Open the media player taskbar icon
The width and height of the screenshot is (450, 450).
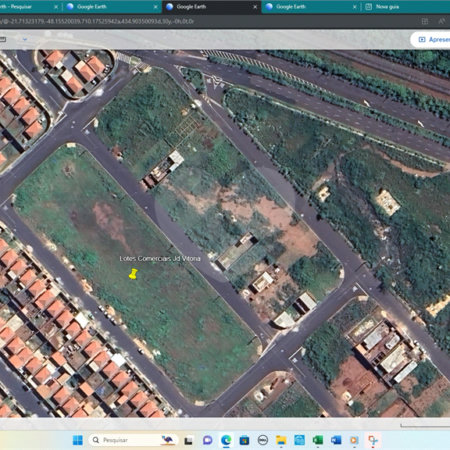click(354, 440)
